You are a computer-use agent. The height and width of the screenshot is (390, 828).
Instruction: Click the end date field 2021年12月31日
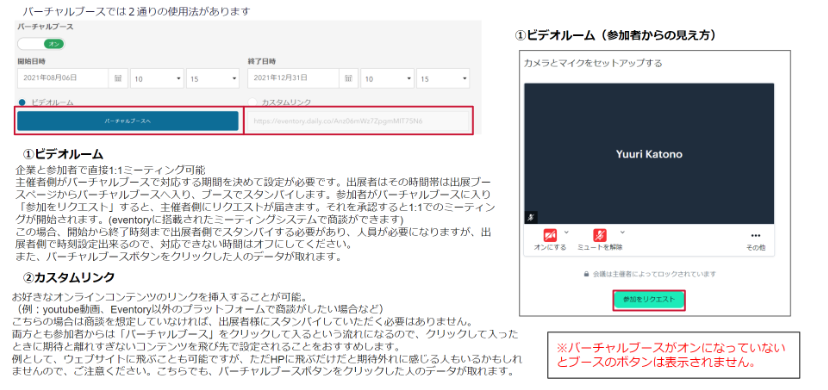294,78
